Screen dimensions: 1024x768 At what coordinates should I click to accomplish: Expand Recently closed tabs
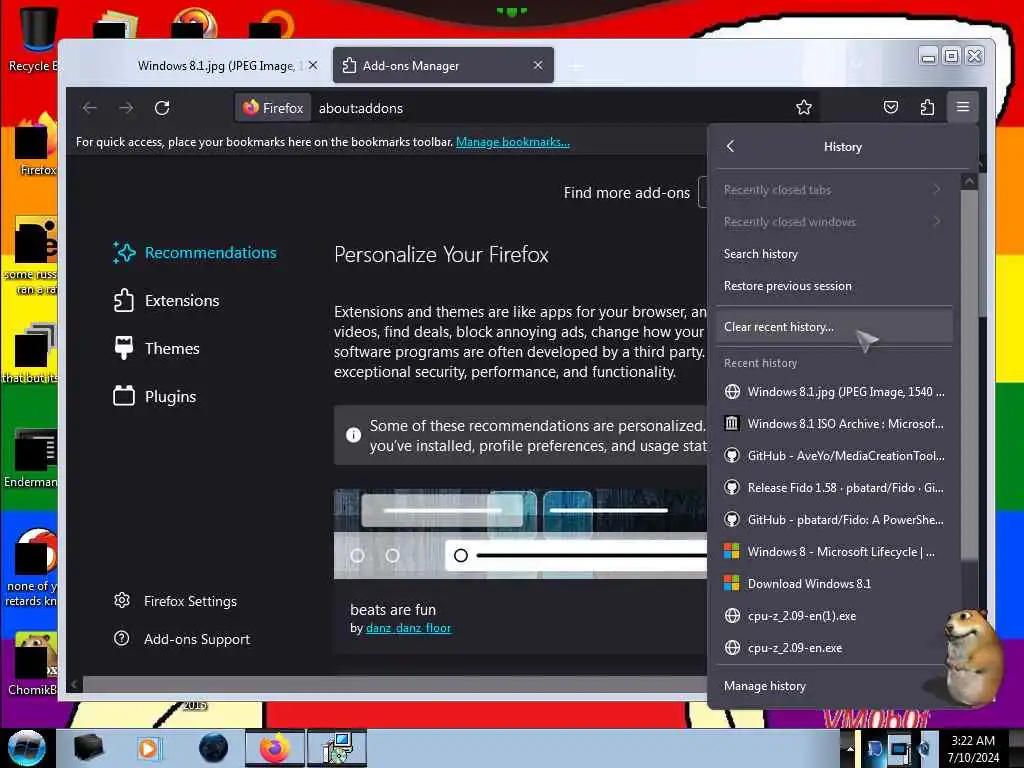click(x=833, y=190)
